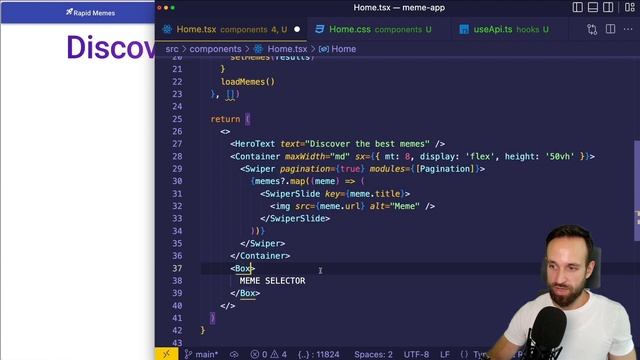Click the React icon on Home.tsx tab
Viewport: 640px width, 360px height.
[x=167, y=29]
